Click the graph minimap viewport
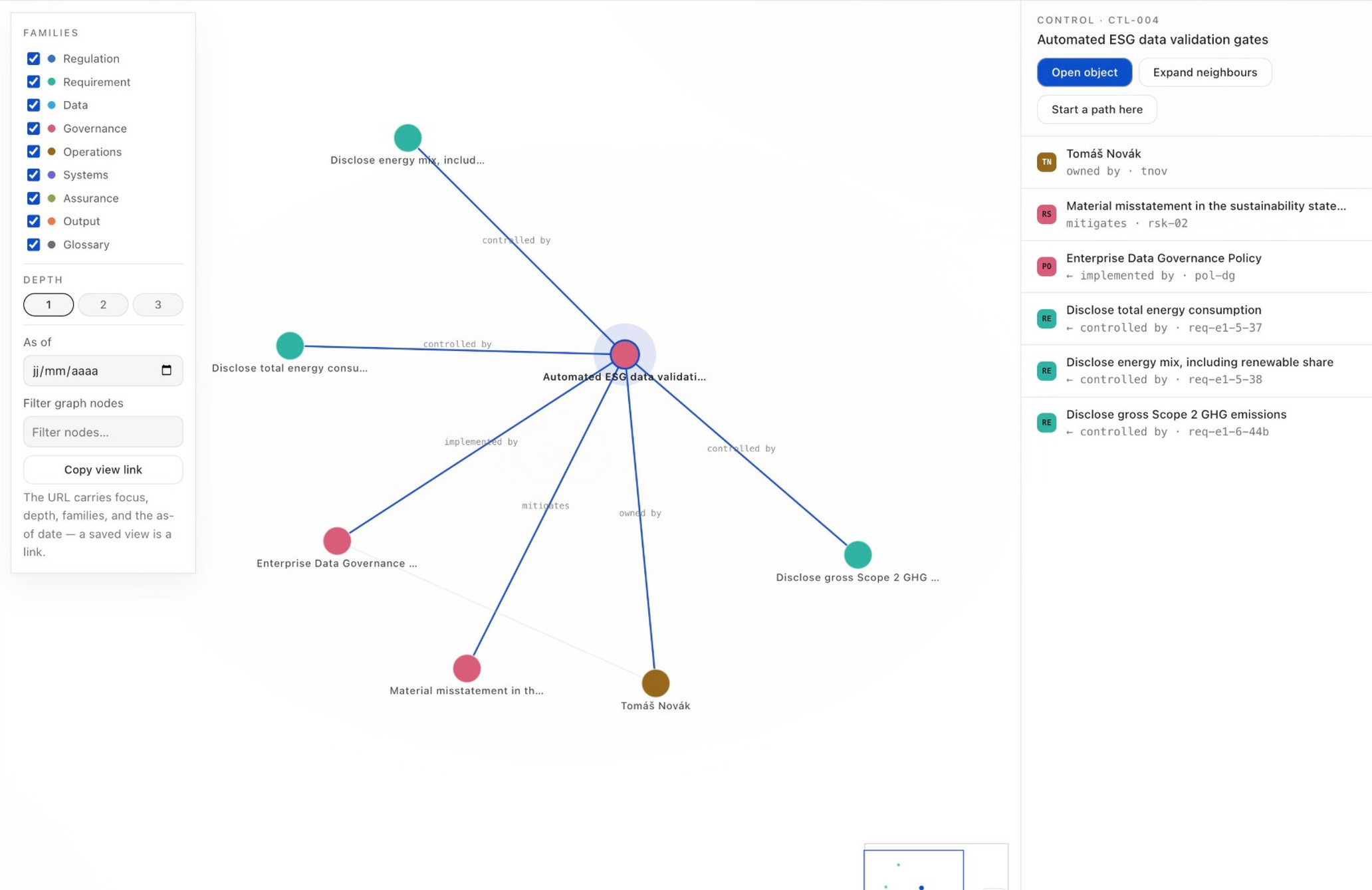This screenshot has width=1372, height=890. tap(913, 870)
